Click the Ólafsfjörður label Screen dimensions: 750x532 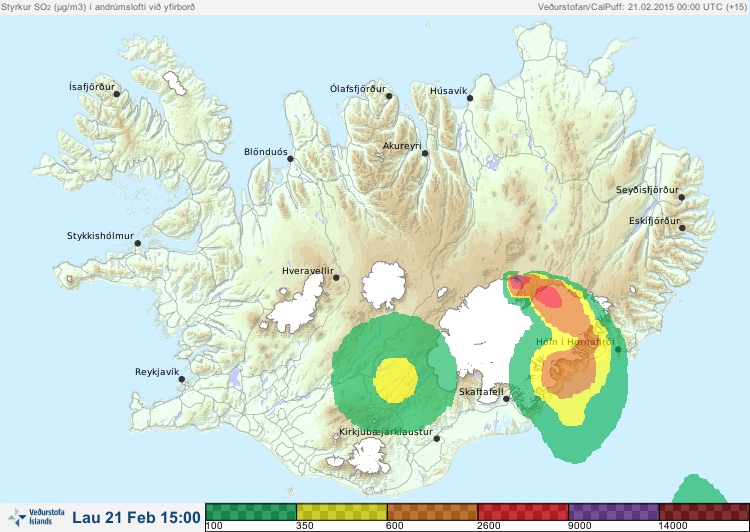coord(358,89)
